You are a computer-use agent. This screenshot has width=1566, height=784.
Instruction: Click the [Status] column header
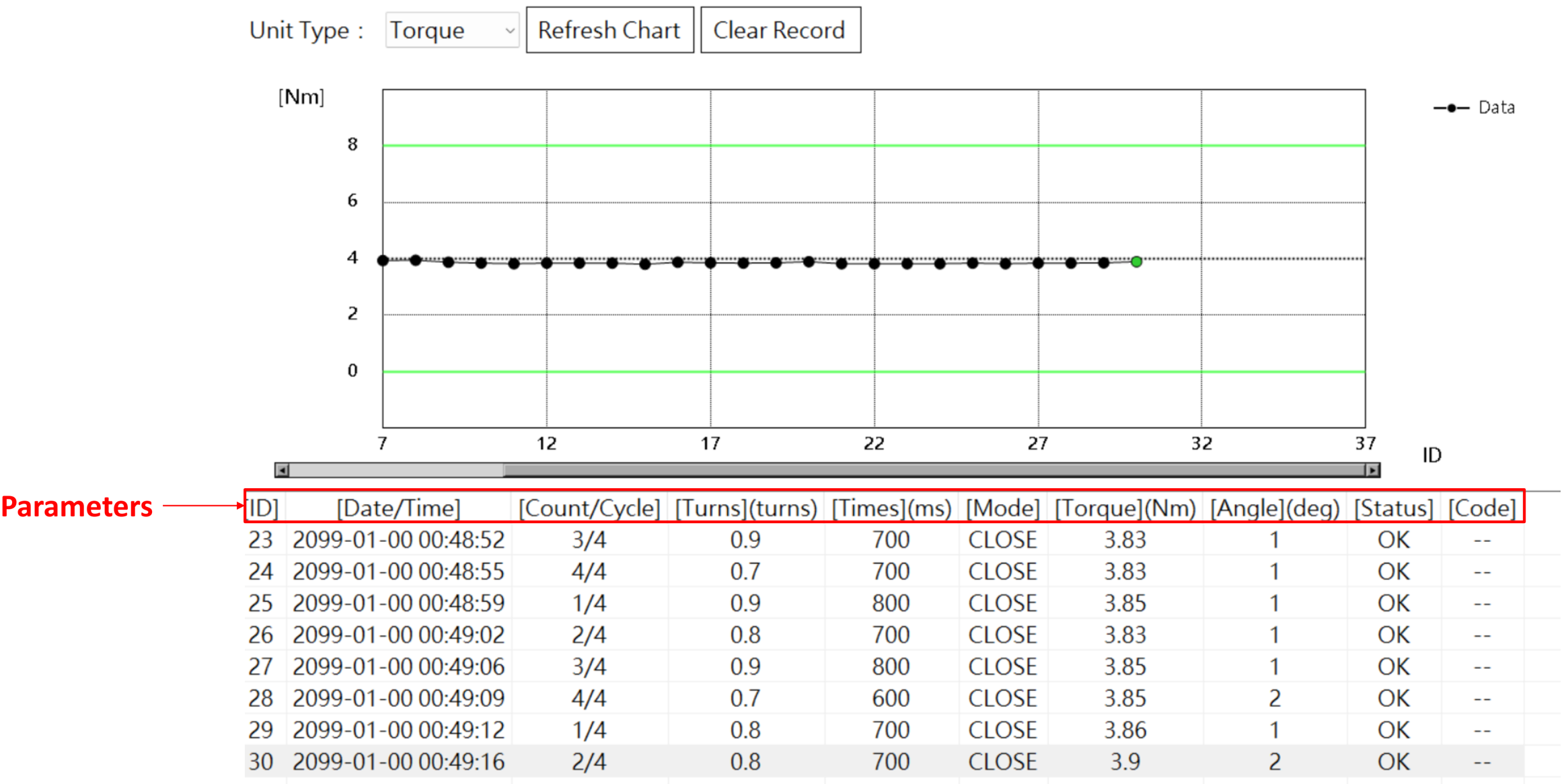[1393, 508]
